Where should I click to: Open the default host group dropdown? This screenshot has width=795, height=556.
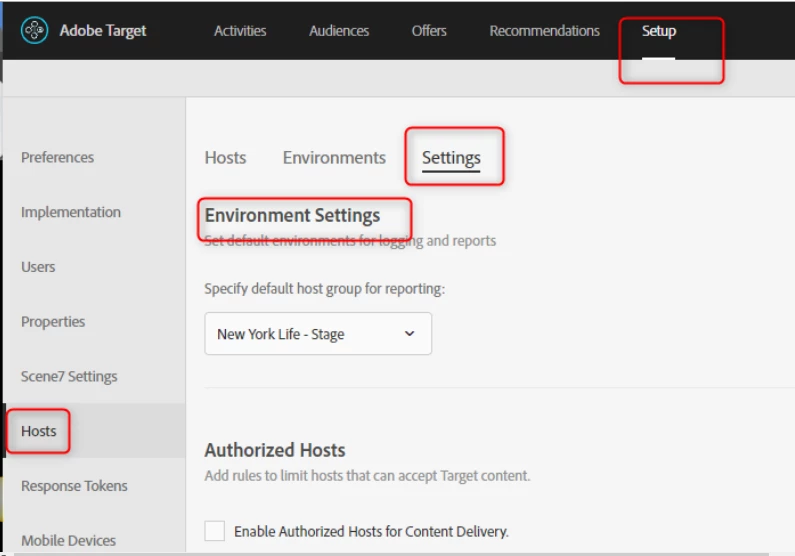pos(318,333)
